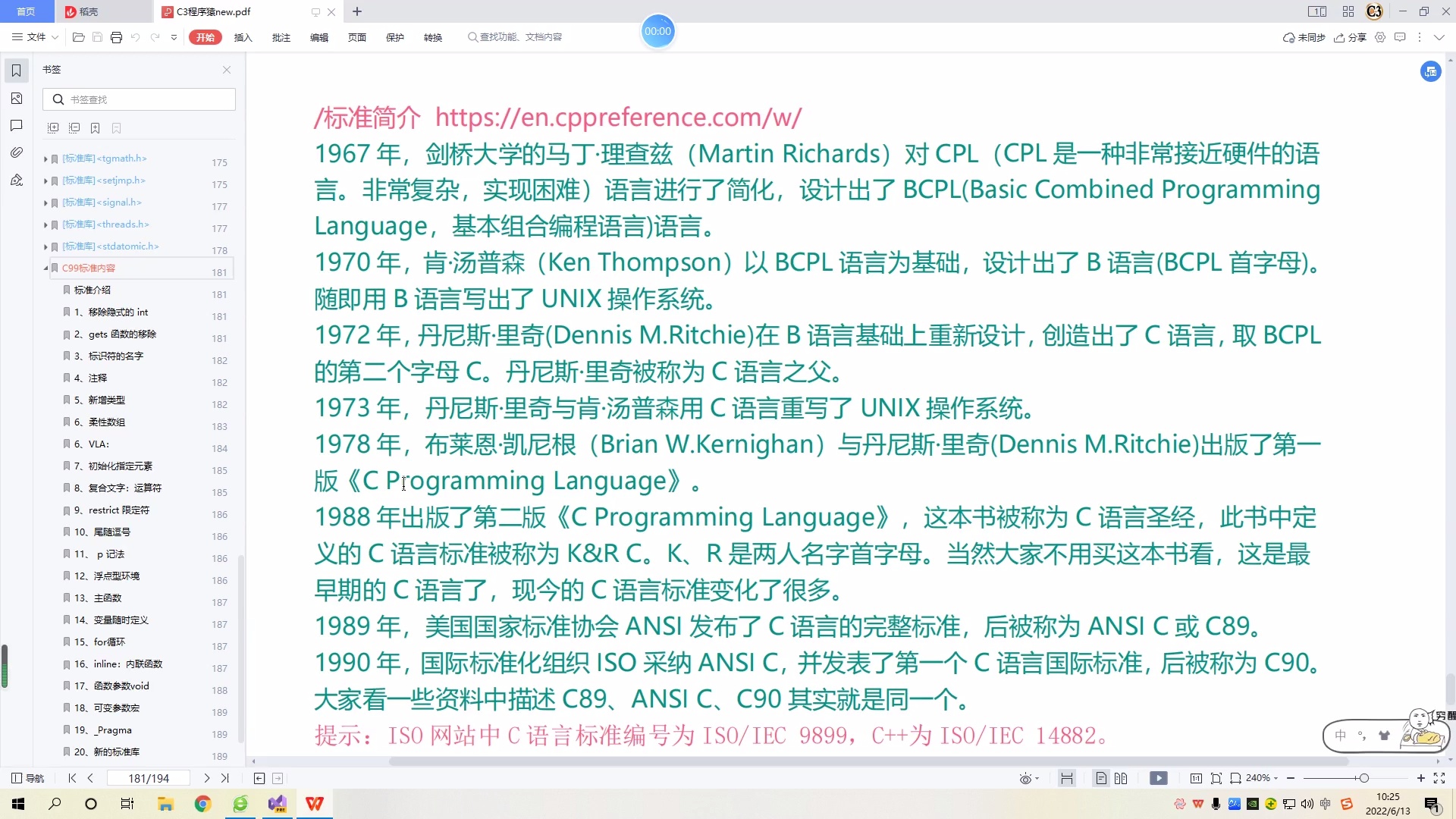1456x819 pixels.
Task: Collapse the [标准库]<tgmath.h> bookmark node
Action: tap(45, 160)
